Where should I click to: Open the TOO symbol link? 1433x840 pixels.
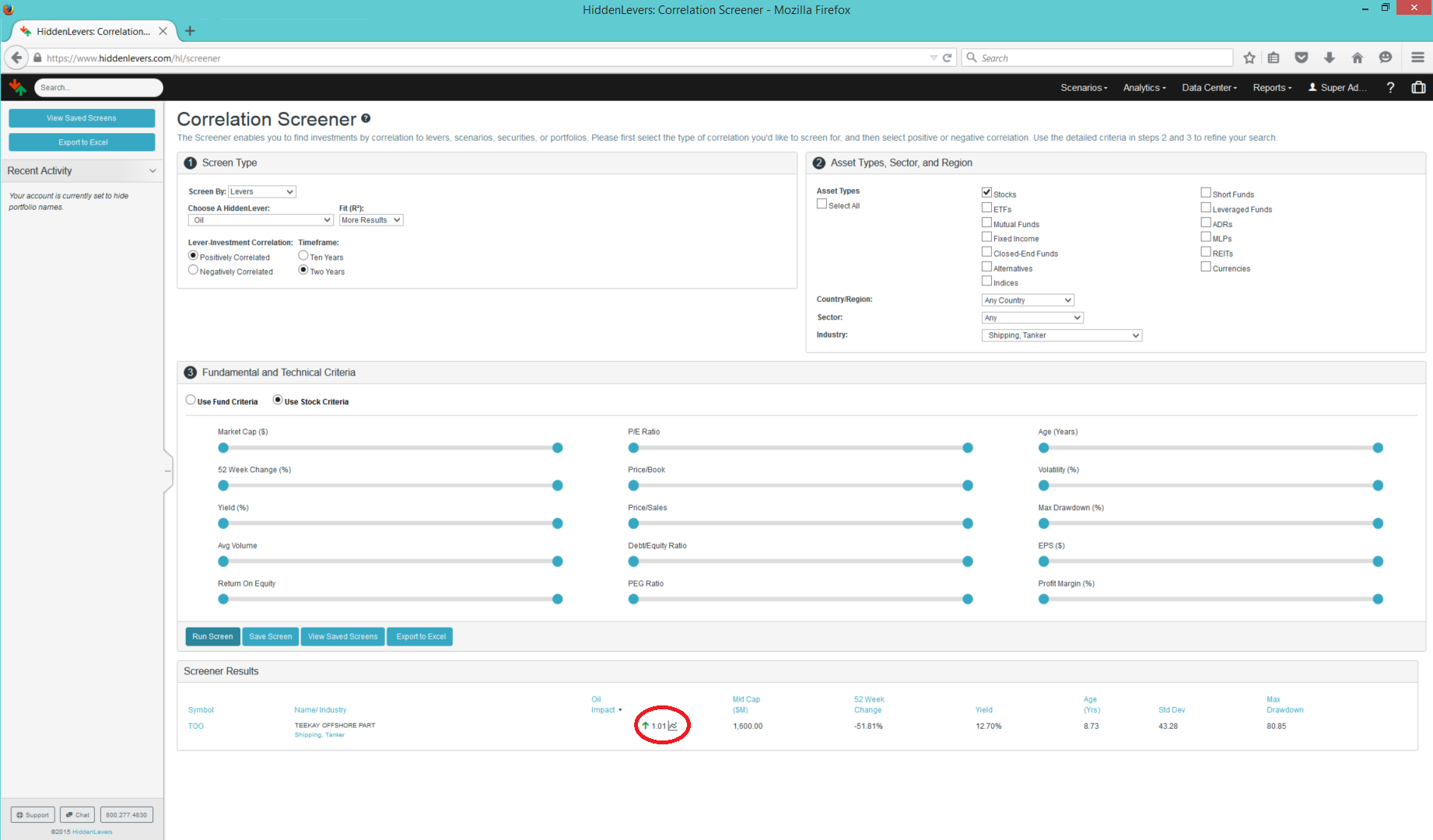pos(196,726)
